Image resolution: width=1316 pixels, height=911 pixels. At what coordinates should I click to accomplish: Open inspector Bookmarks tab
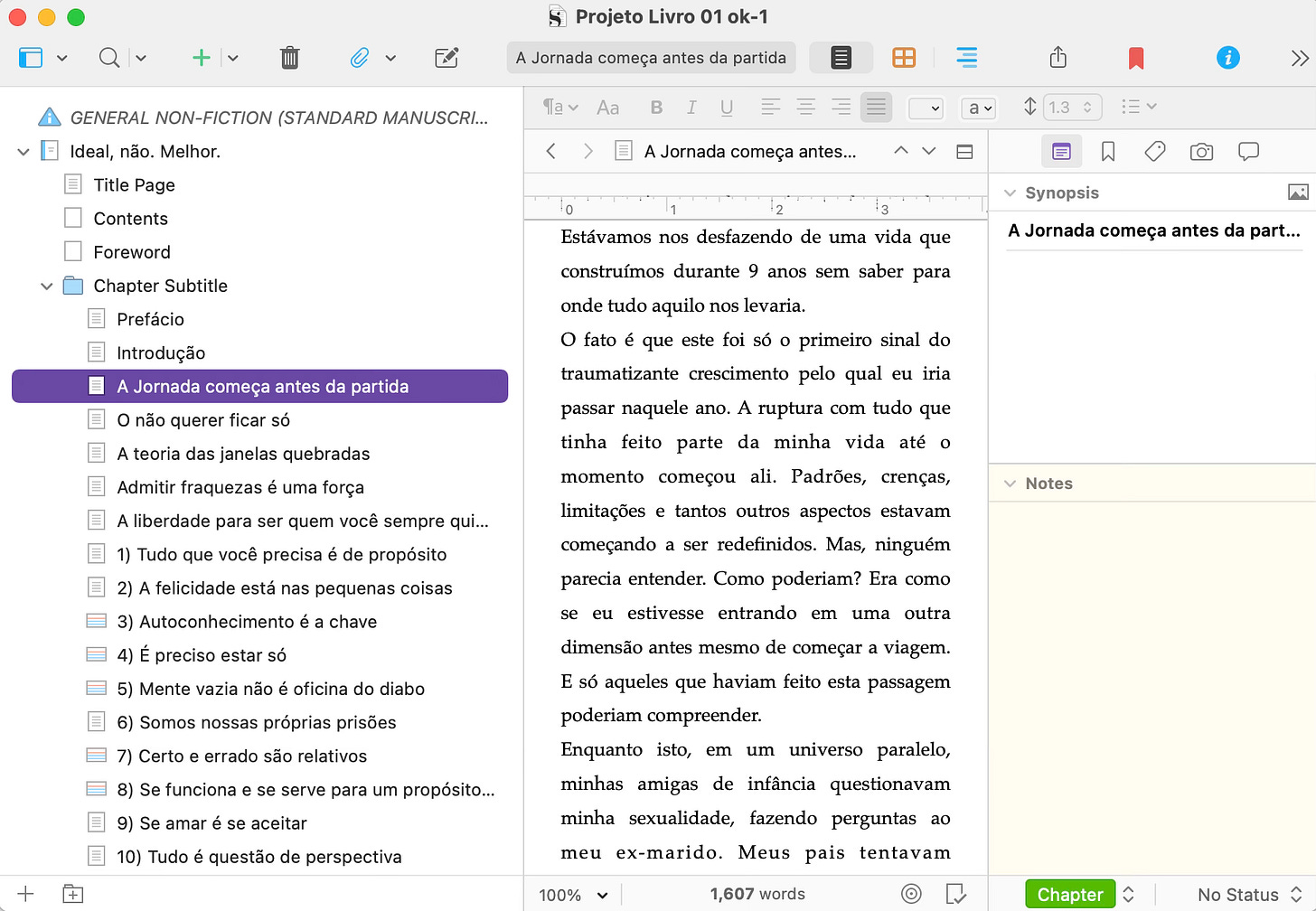click(1108, 152)
